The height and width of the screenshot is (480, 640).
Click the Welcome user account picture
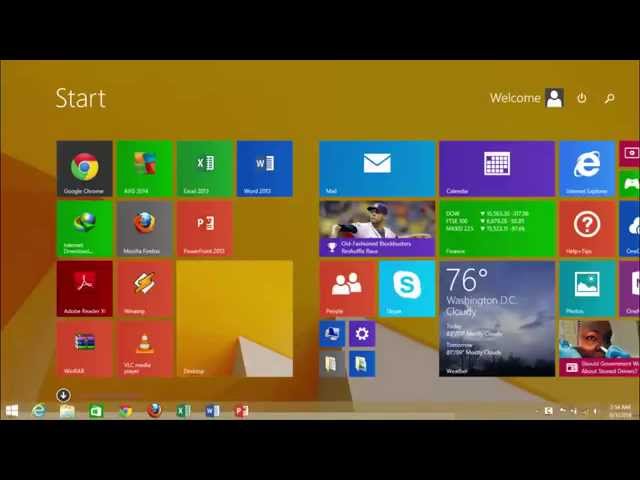click(554, 98)
